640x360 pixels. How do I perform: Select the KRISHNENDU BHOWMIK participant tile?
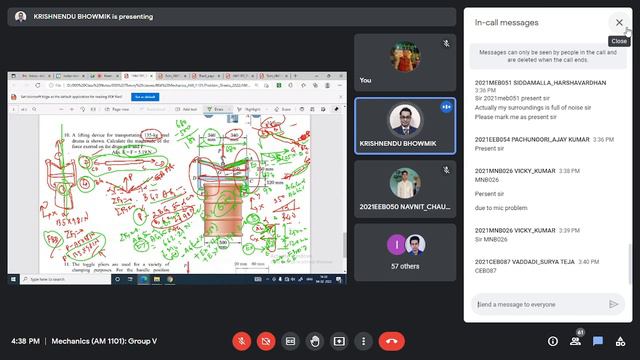(405, 126)
